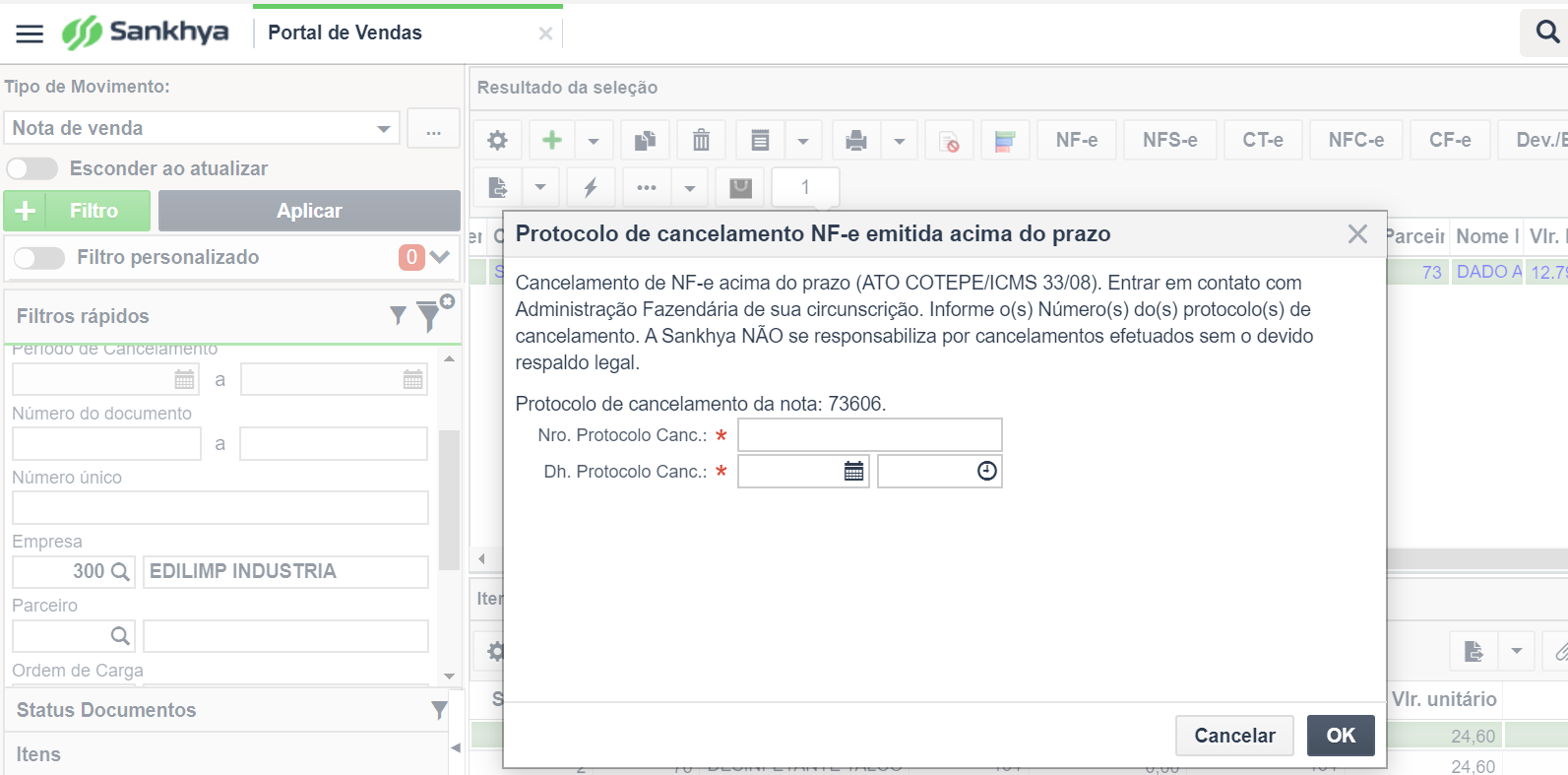Image resolution: width=1568 pixels, height=775 pixels.
Task: Click the cancel document icon
Action: [x=949, y=141]
